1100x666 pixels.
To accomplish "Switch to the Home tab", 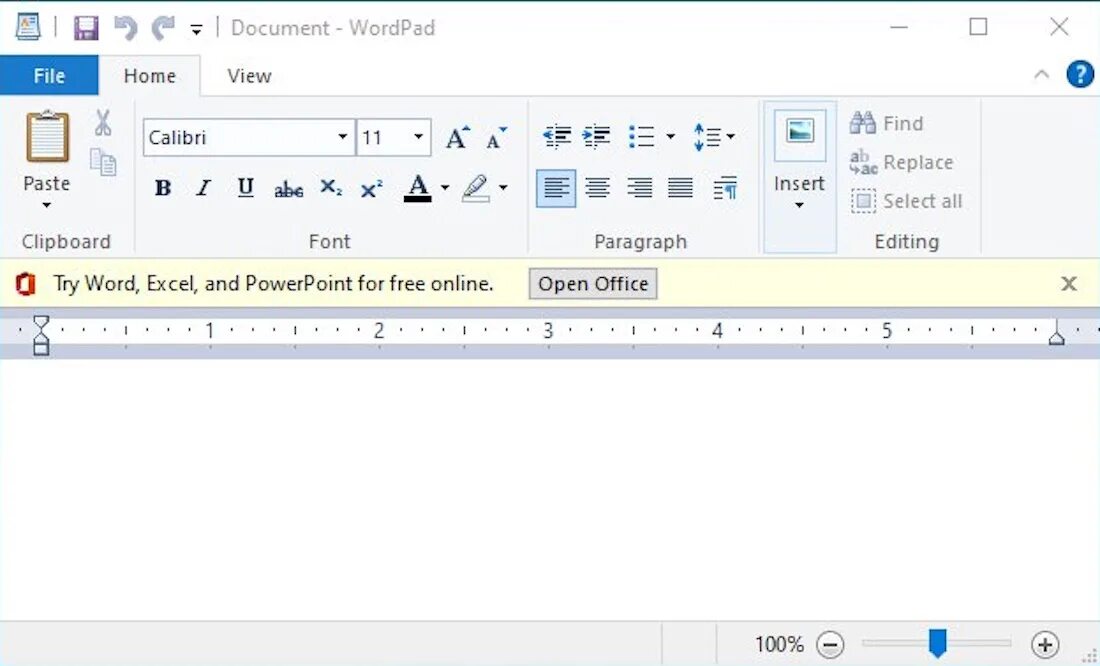I will (149, 76).
